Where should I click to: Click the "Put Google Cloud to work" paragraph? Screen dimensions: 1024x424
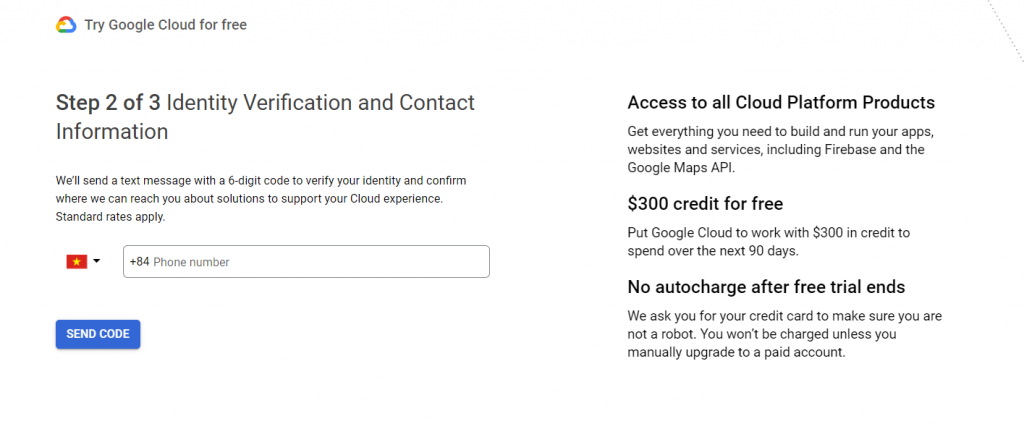click(x=768, y=233)
